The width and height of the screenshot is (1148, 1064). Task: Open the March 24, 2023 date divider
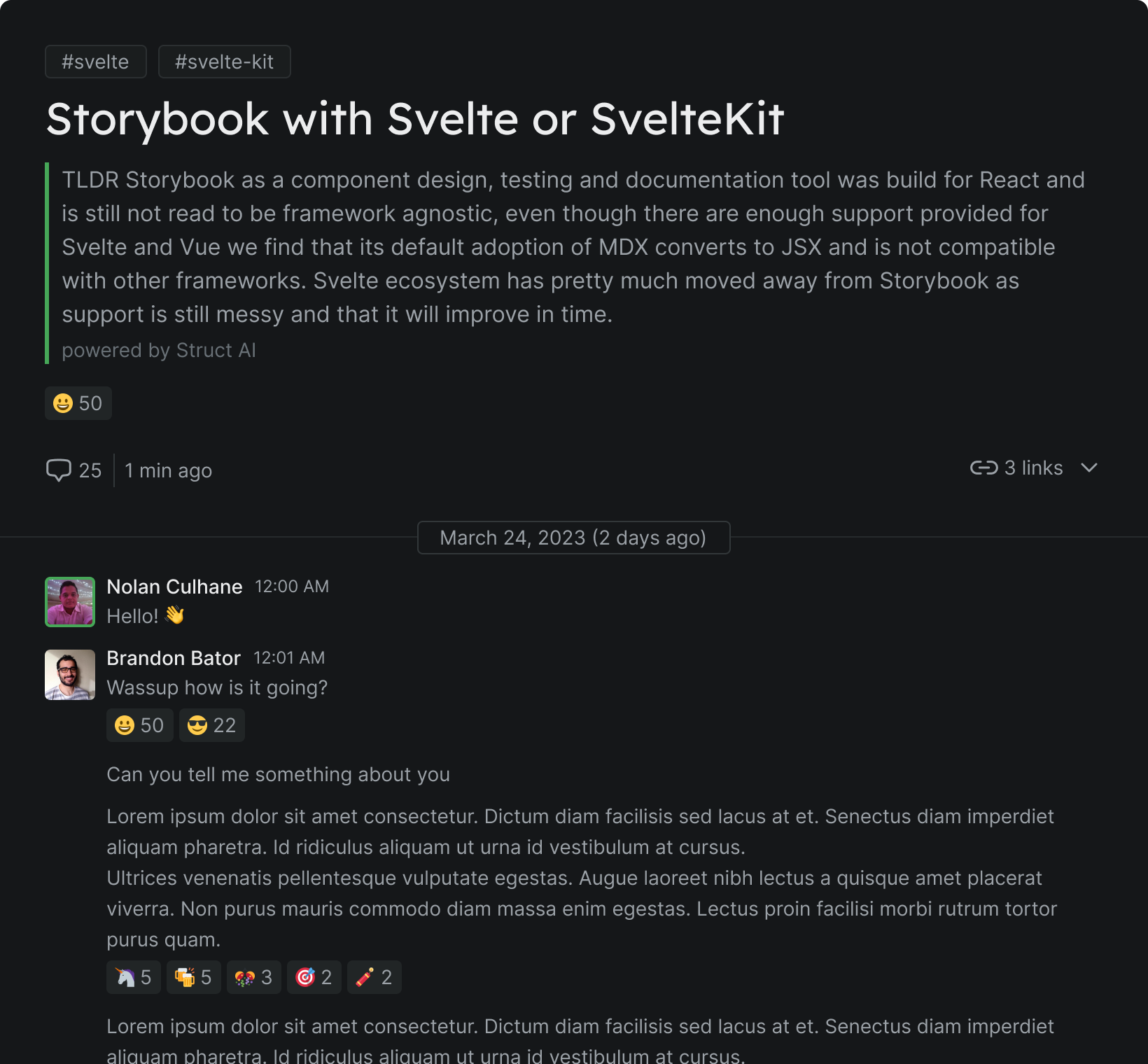573,537
